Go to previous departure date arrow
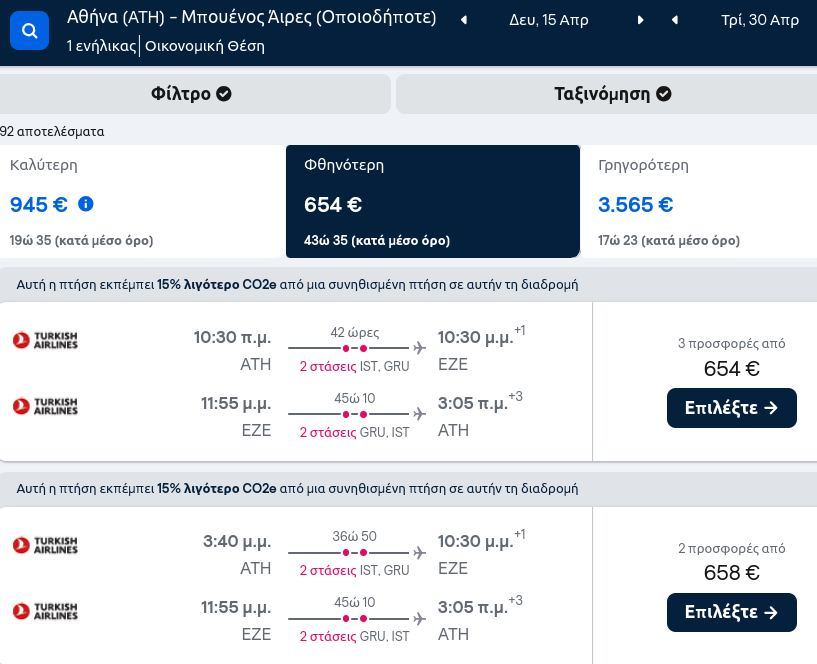This screenshot has width=817, height=664. tap(463, 20)
